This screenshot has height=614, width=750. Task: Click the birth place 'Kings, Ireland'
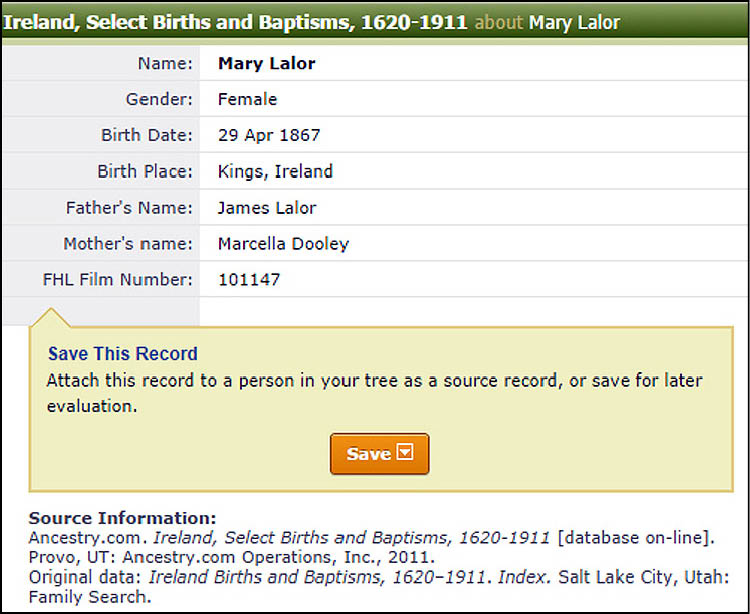click(x=275, y=171)
